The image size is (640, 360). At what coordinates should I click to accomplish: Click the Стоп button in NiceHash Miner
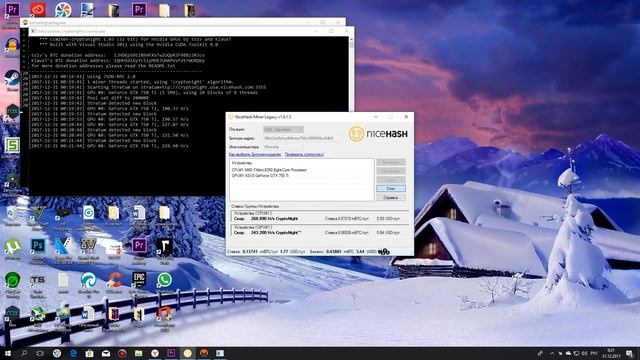[391, 189]
